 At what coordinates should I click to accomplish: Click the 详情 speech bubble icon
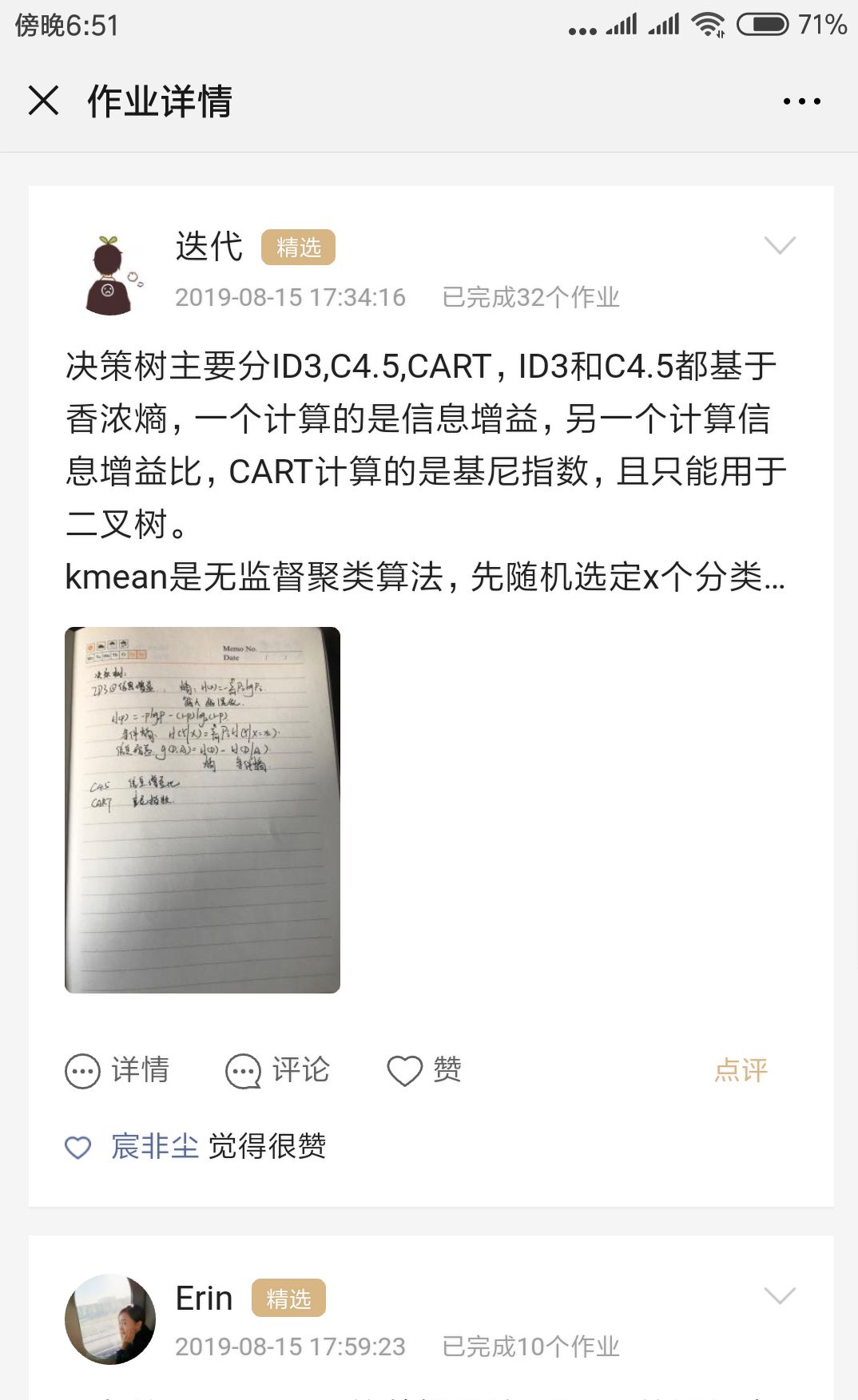click(x=82, y=1071)
